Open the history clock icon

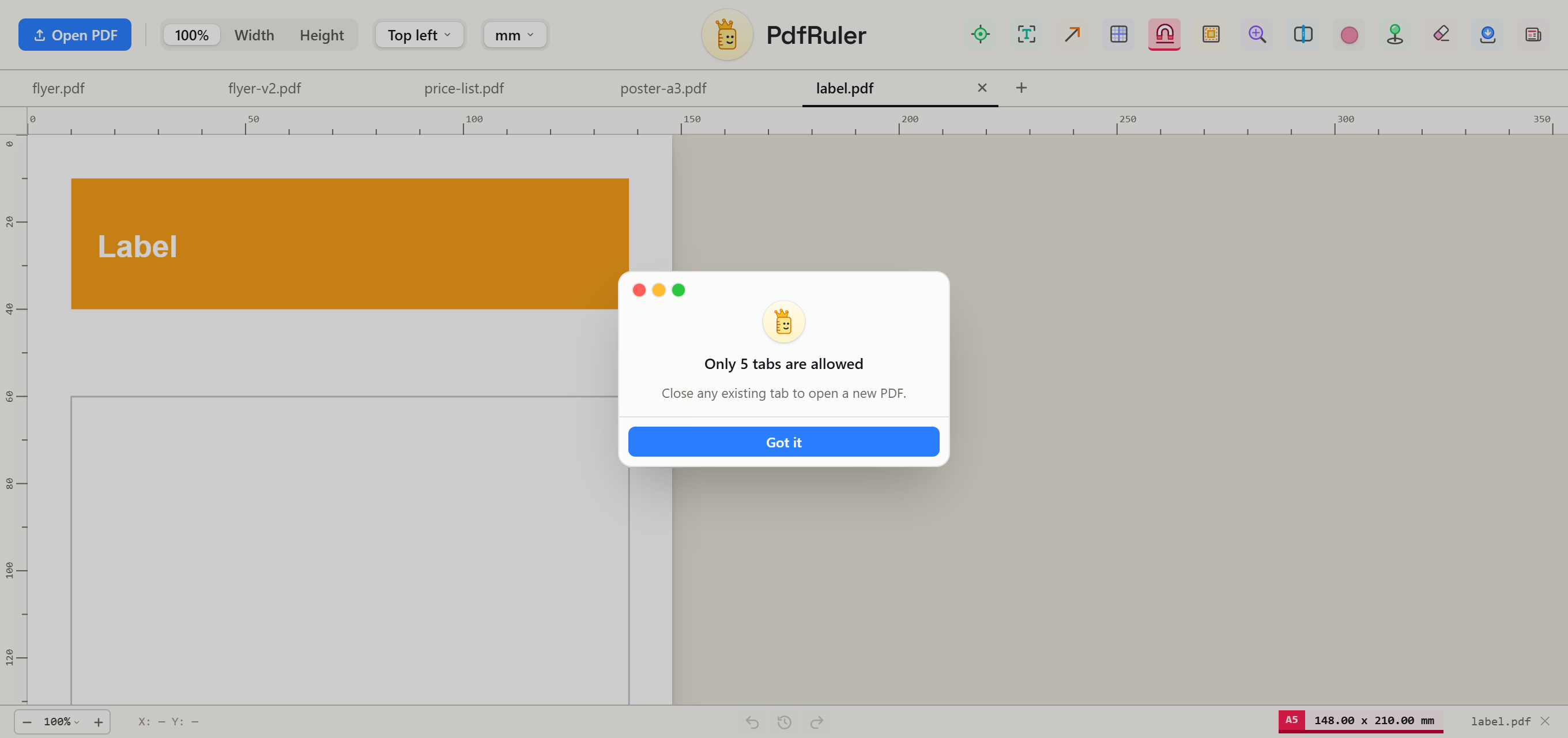click(x=784, y=722)
